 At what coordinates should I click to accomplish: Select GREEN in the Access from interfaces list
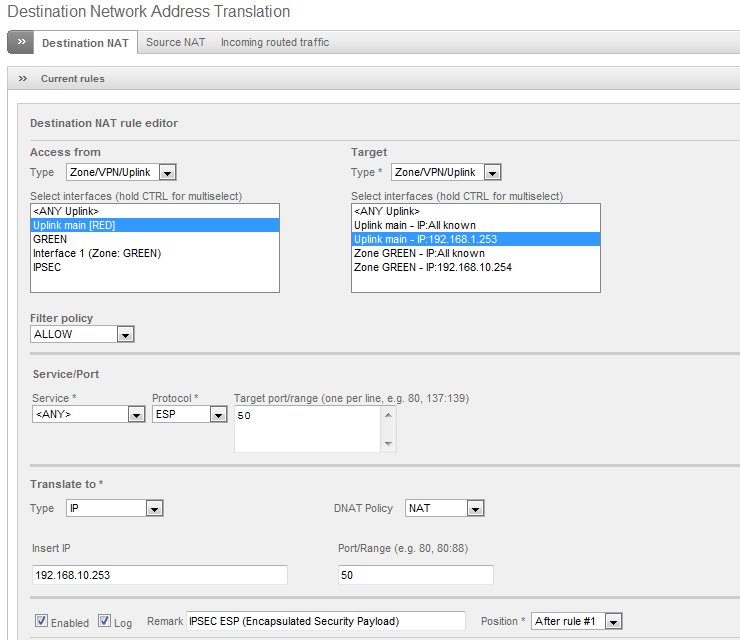[x=50, y=240]
